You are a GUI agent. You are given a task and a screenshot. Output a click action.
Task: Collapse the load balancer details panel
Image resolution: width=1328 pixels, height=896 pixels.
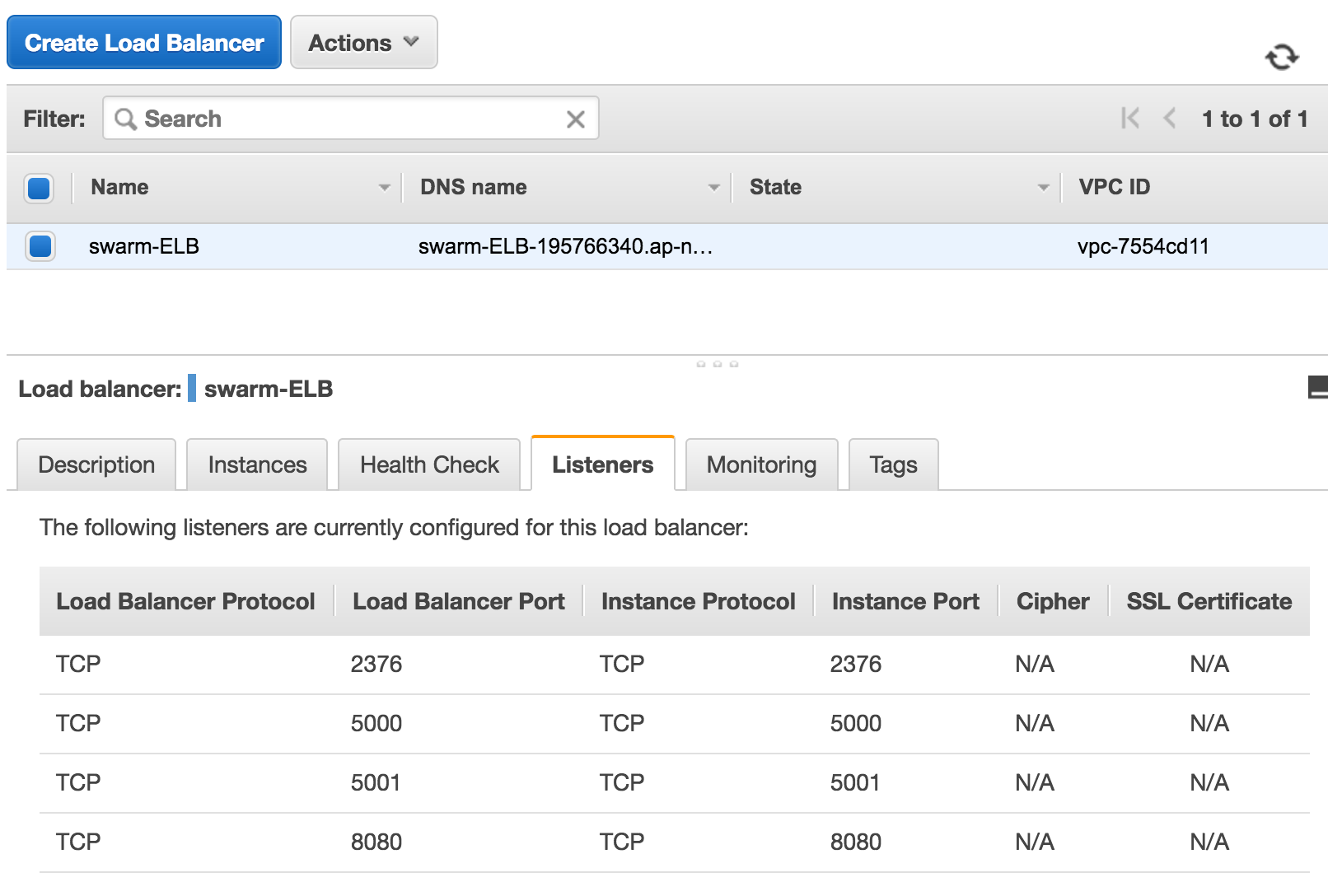click(x=1318, y=387)
